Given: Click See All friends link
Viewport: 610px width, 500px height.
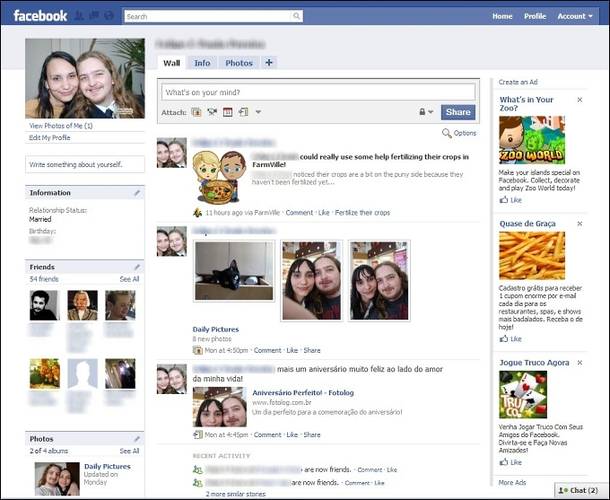Looking at the screenshot, I should click(x=129, y=279).
